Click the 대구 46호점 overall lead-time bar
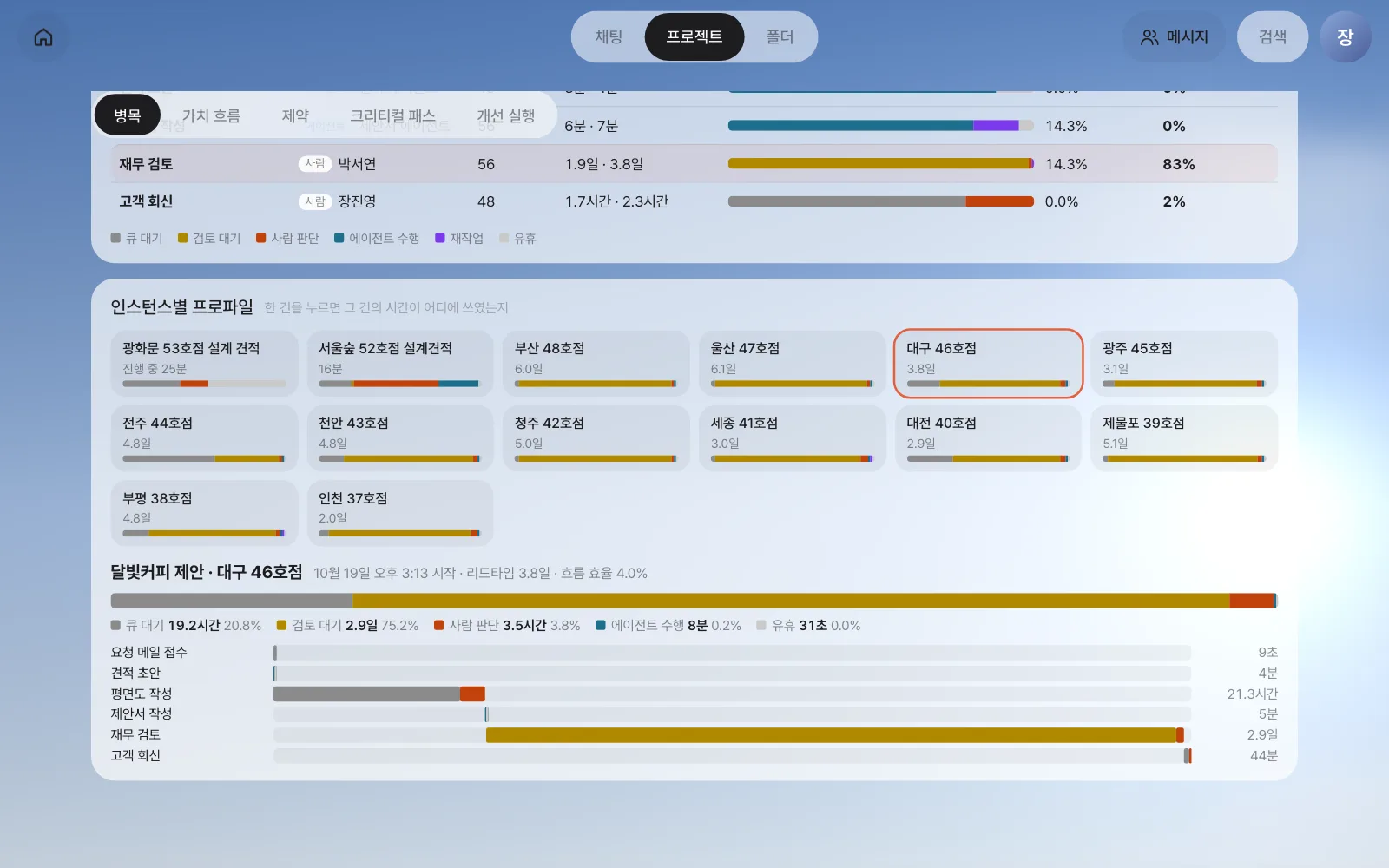The width and height of the screenshot is (1389, 868). click(694, 601)
